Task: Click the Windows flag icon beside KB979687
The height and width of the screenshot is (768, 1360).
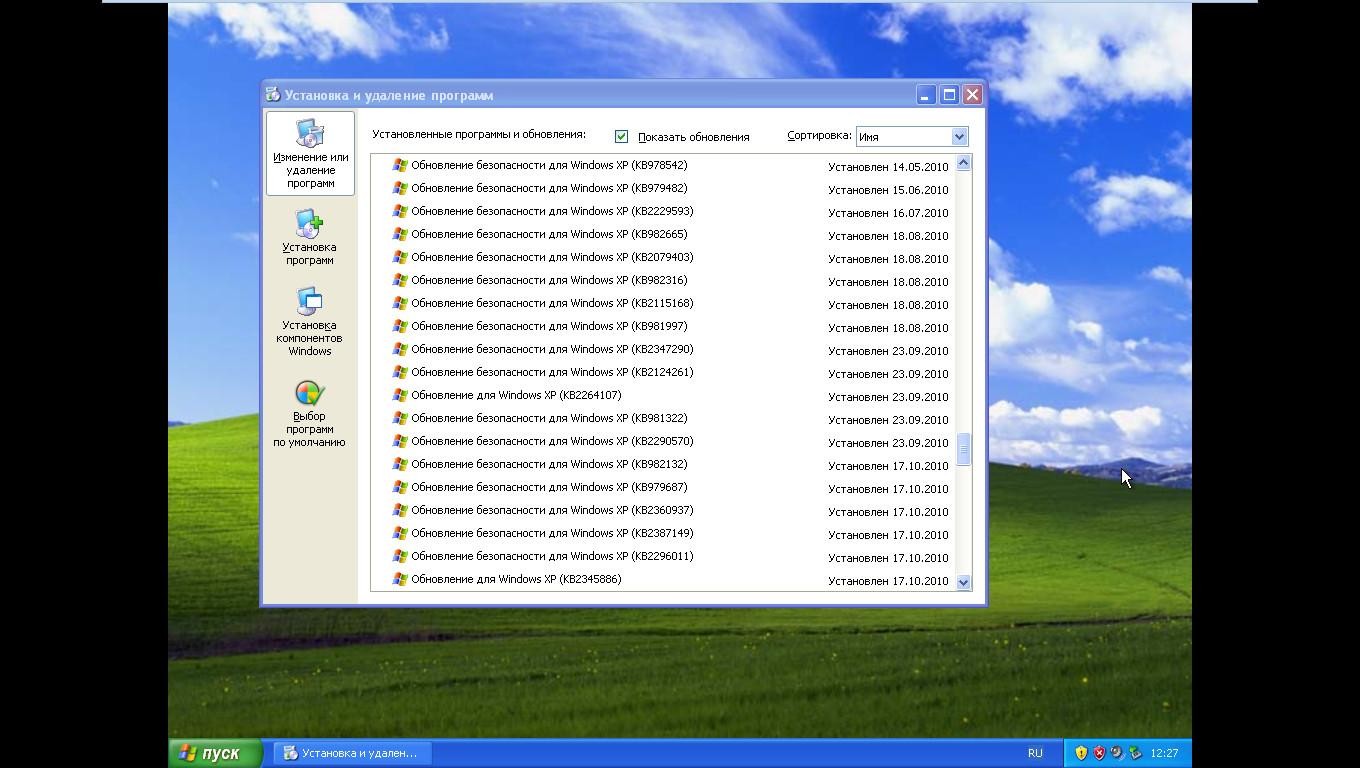Action: tap(400, 487)
